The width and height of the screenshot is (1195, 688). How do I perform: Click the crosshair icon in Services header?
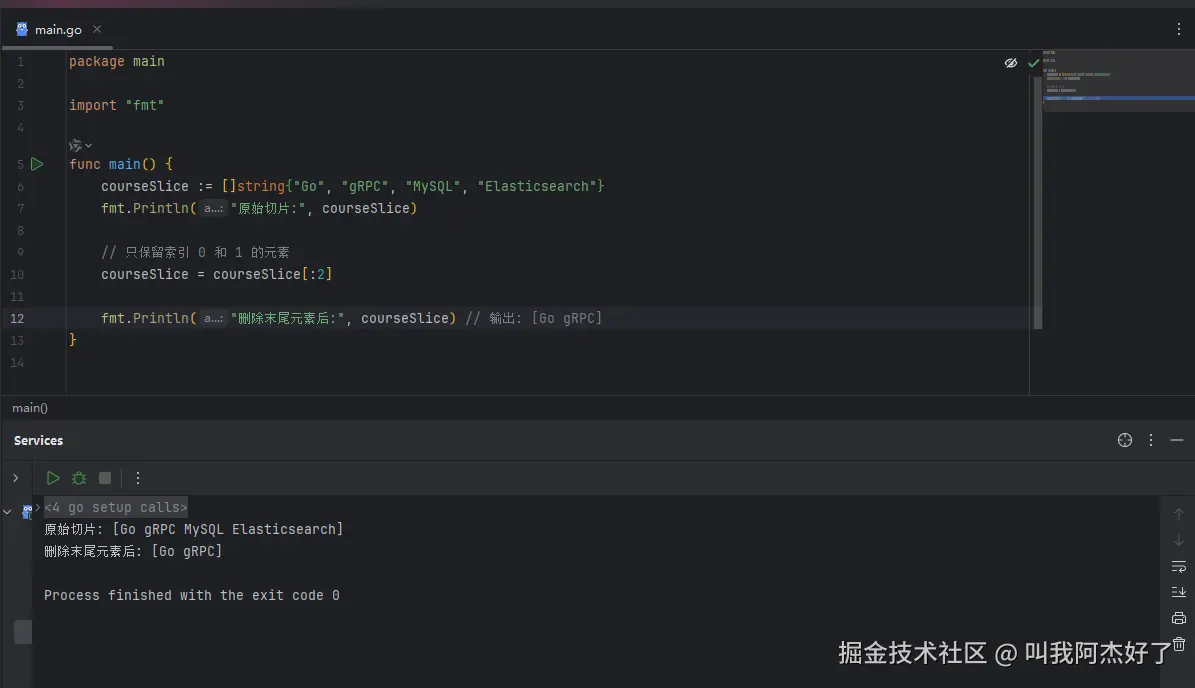coord(1125,440)
